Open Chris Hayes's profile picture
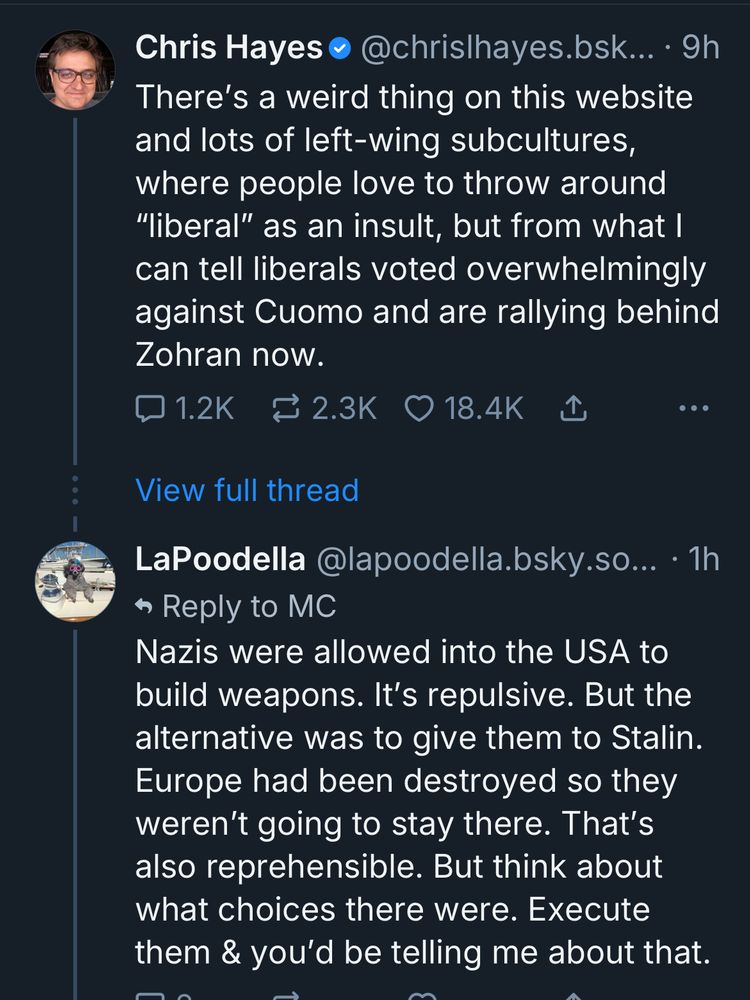 [75, 69]
